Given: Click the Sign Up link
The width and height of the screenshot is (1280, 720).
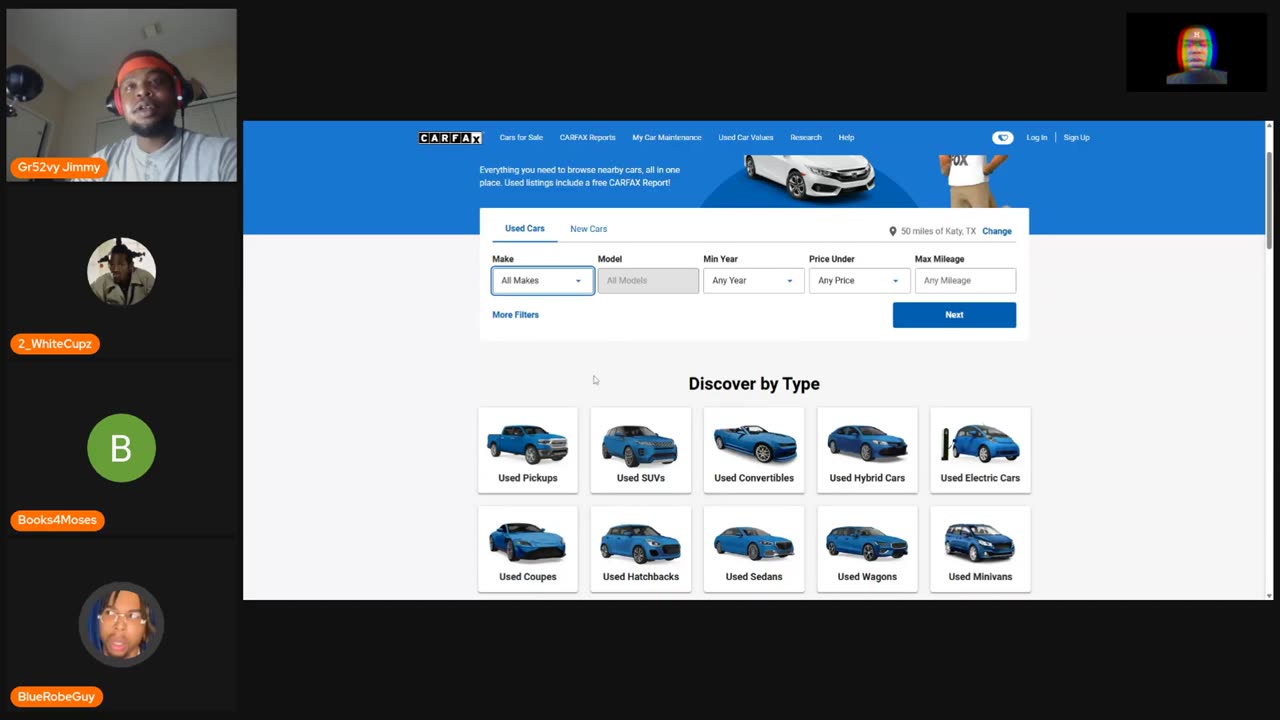Looking at the screenshot, I should click(x=1076, y=138).
